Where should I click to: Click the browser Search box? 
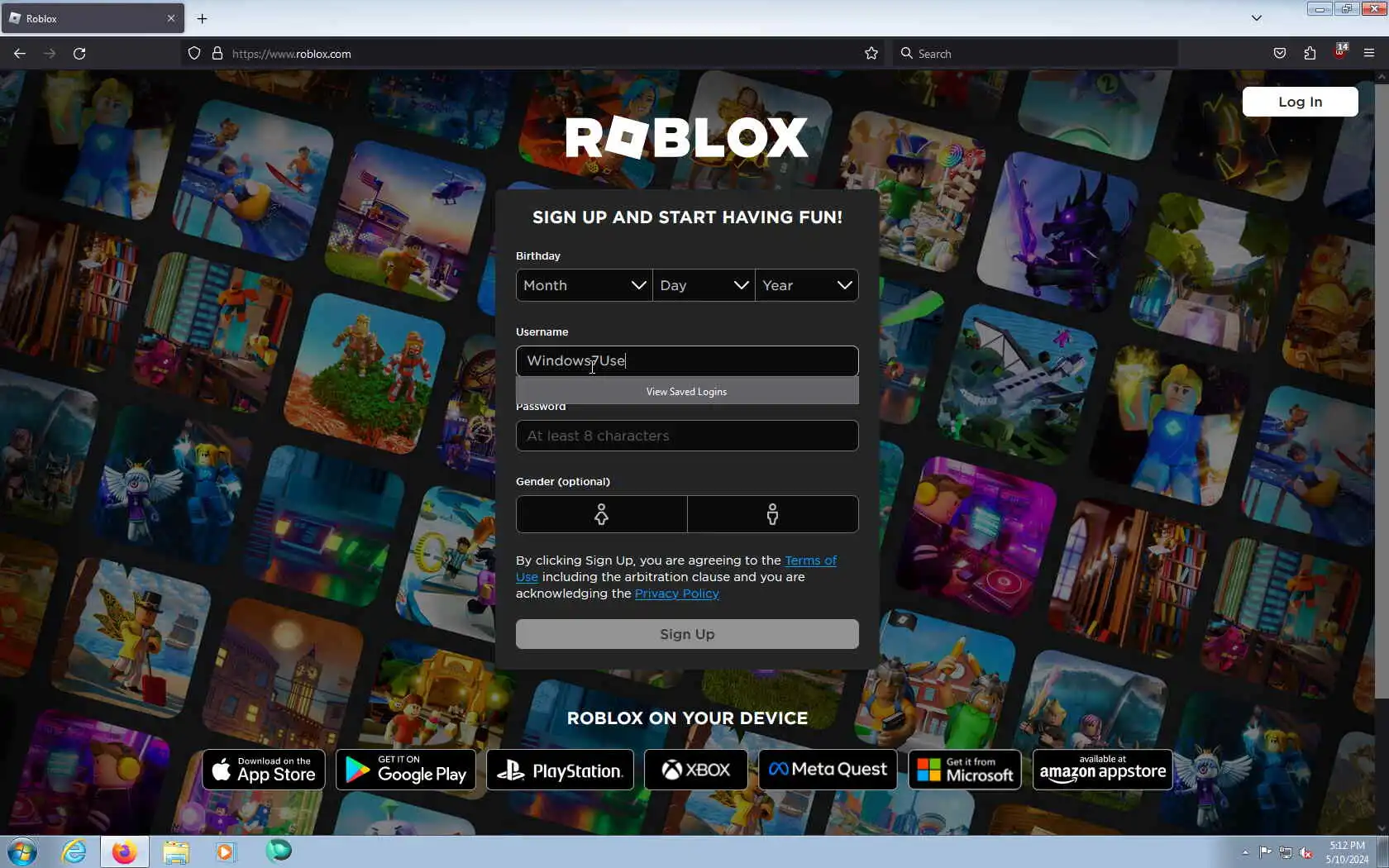[x=1033, y=54]
